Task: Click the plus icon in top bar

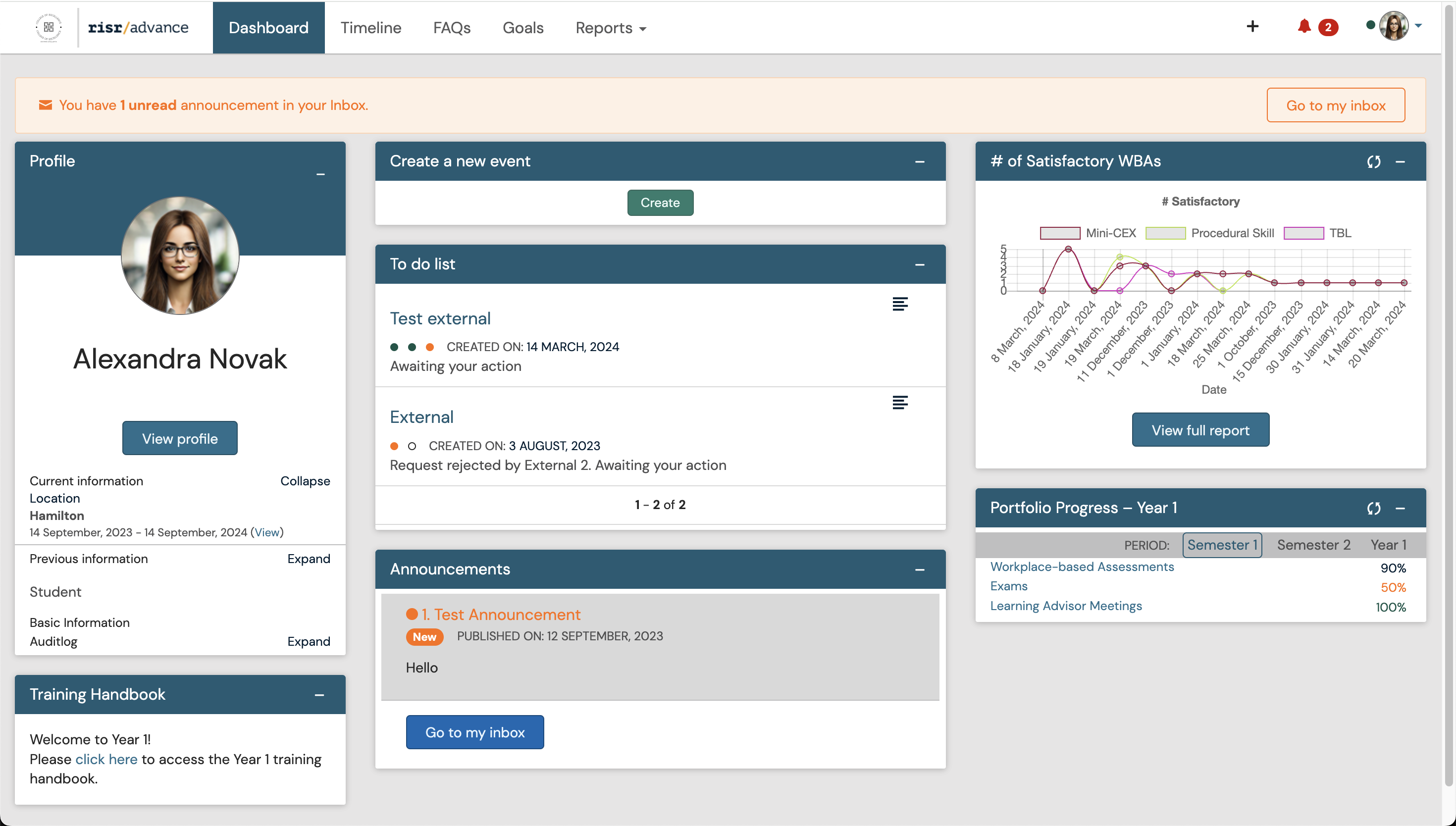Action: (x=1252, y=26)
